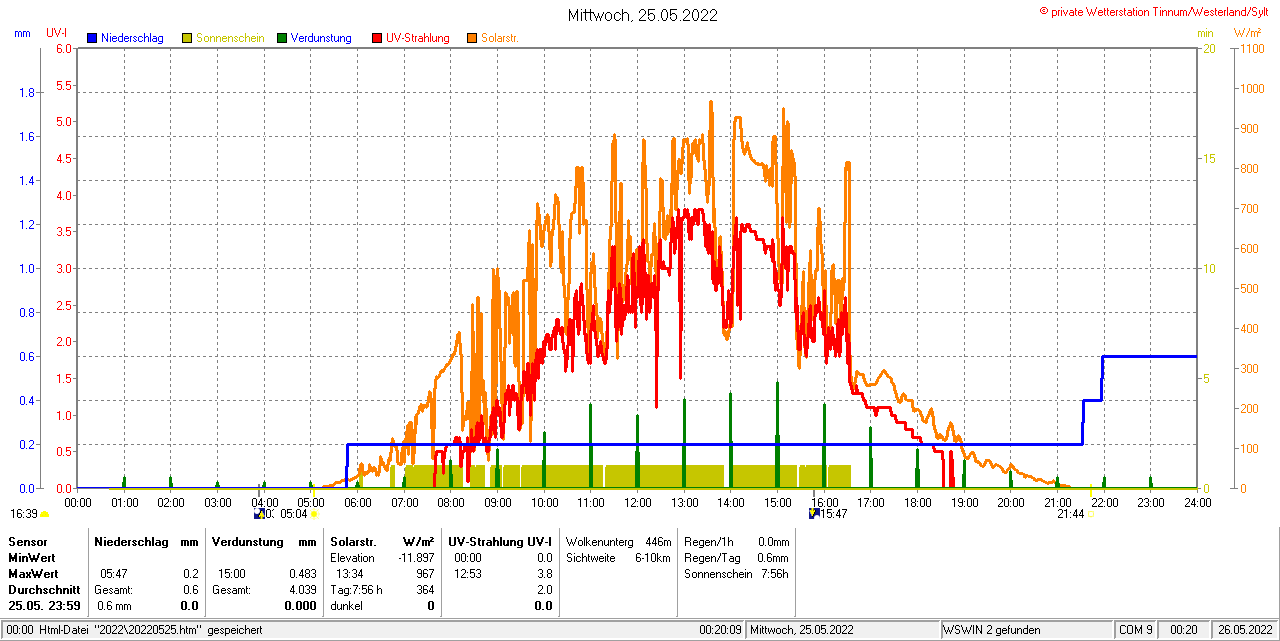Click the UV-Strahlung UV-I table header
Image resolution: width=1280 pixels, height=641 pixels.
pos(500,541)
